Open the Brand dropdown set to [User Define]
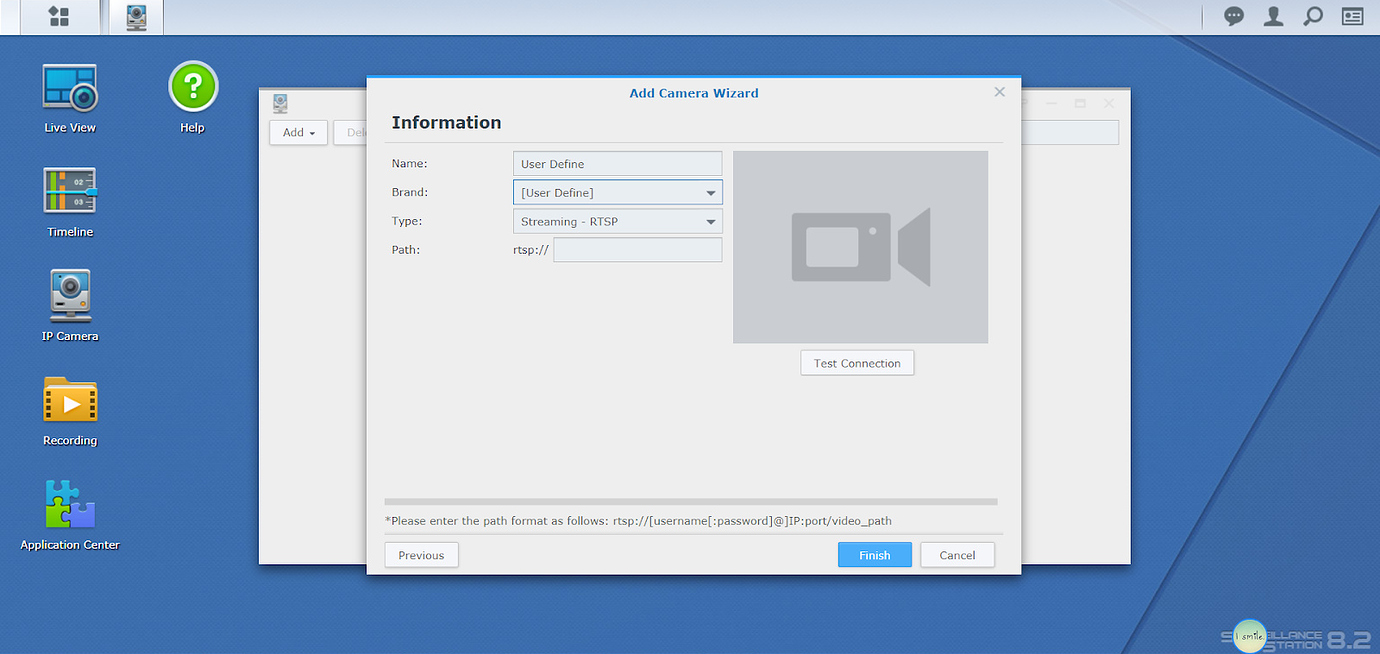Viewport: 1380px width, 654px height. (617, 192)
